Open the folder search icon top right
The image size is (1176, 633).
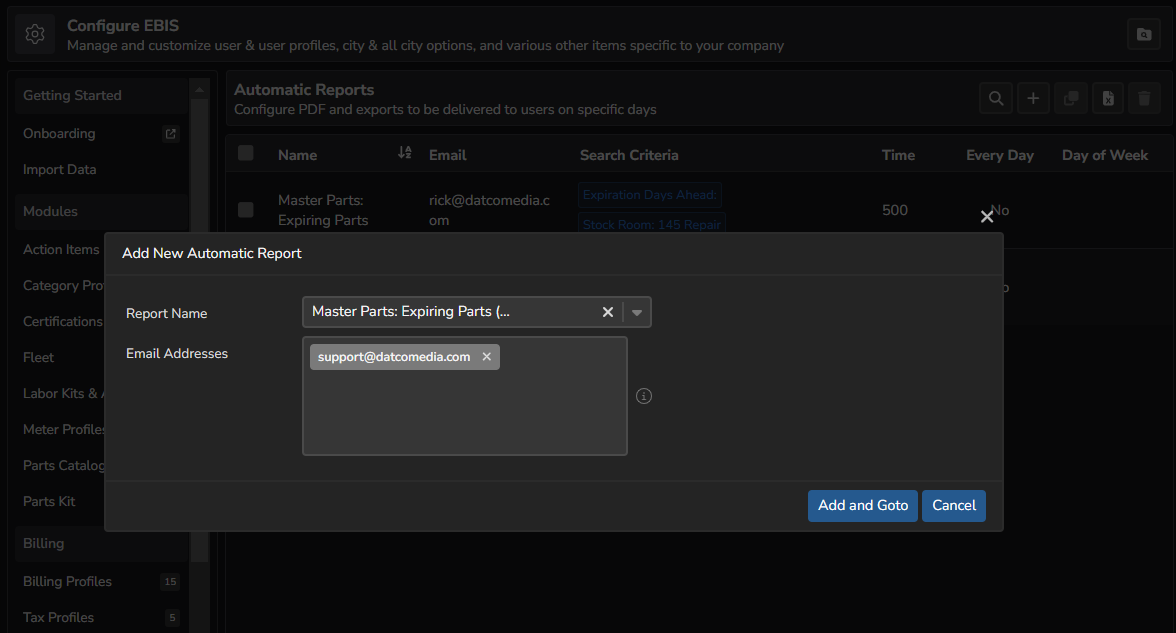click(x=1143, y=34)
